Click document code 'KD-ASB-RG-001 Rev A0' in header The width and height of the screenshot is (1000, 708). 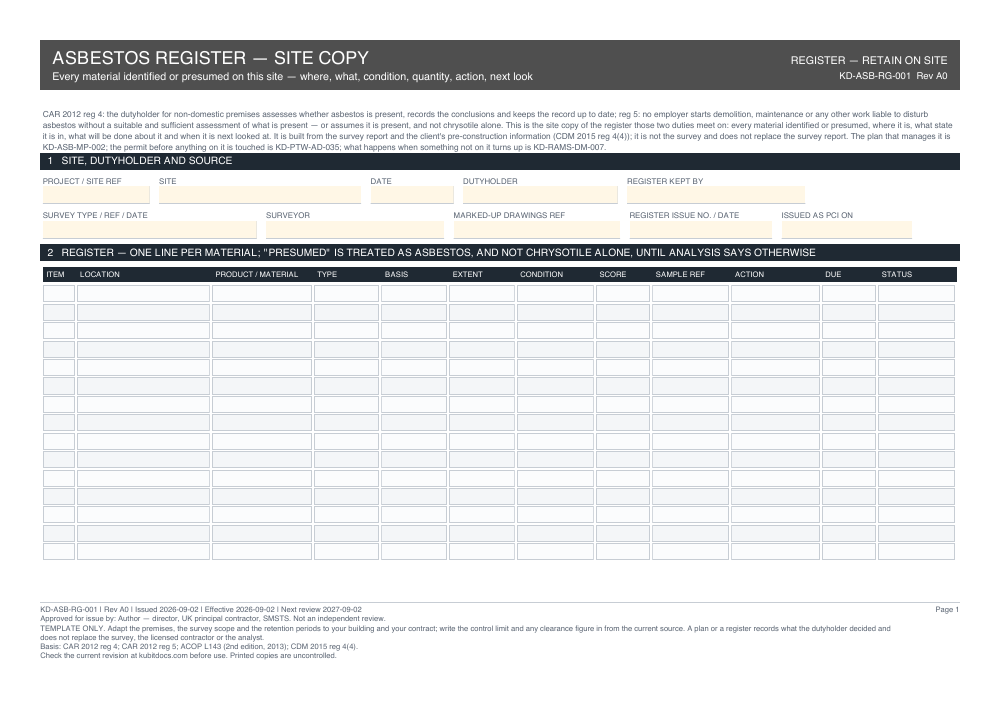(893, 76)
